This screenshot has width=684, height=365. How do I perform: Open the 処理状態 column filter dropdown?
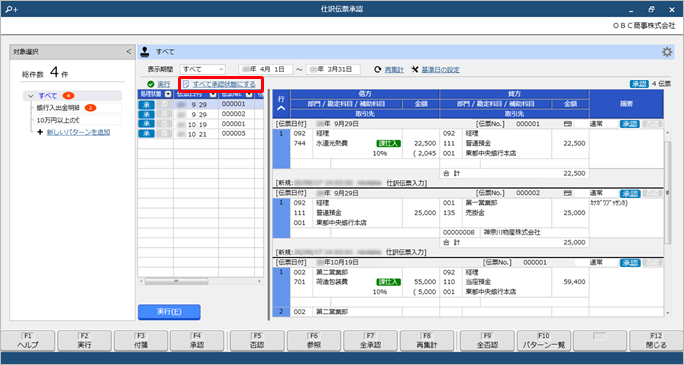168,94
